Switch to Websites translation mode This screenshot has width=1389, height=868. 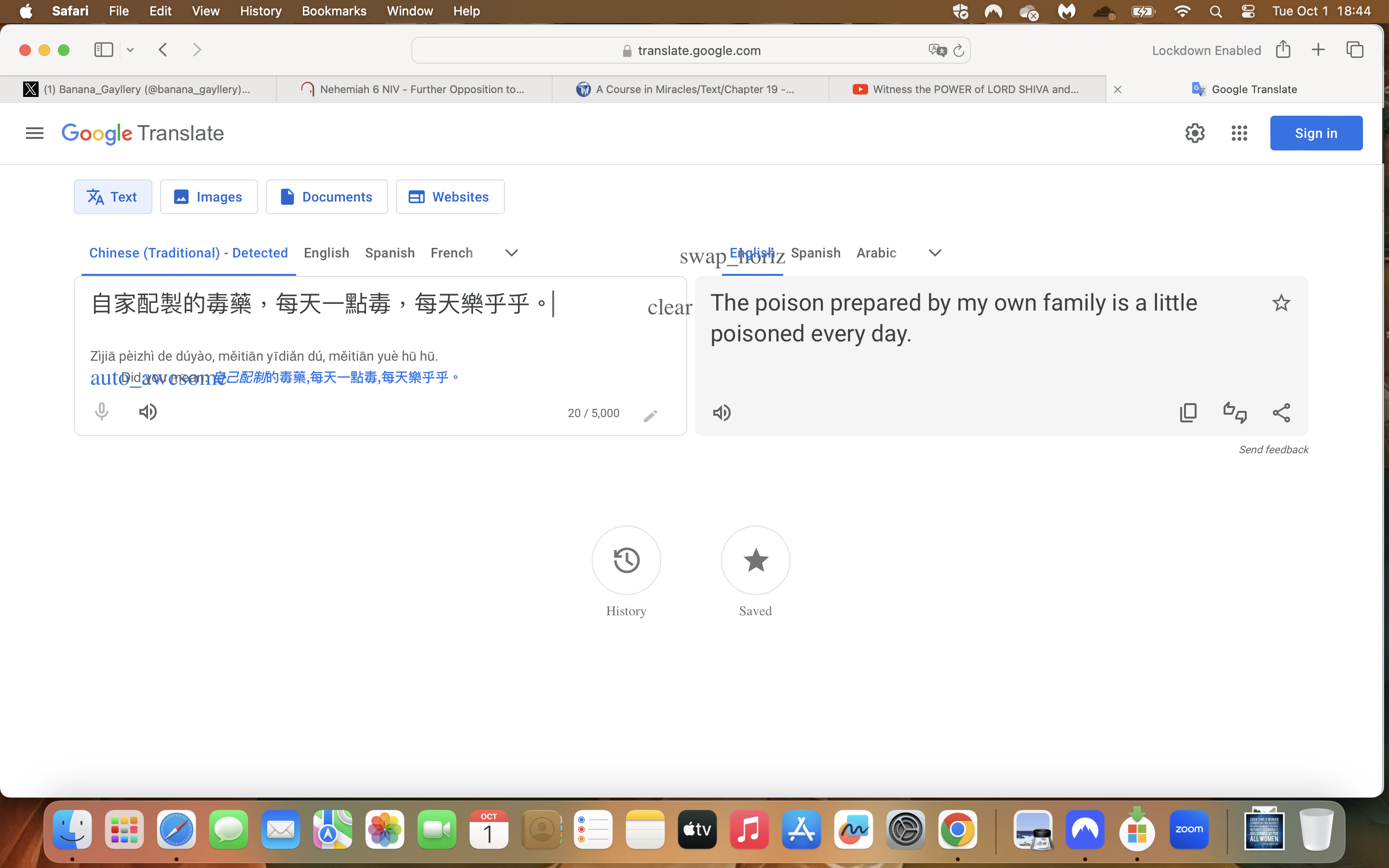(450, 197)
